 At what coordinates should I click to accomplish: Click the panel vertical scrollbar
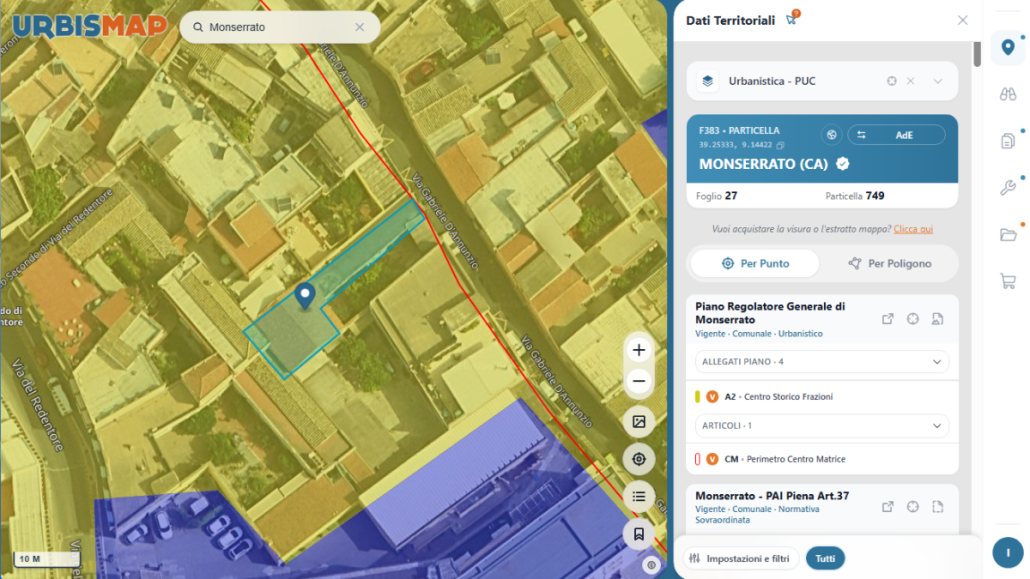click(977, 54)
